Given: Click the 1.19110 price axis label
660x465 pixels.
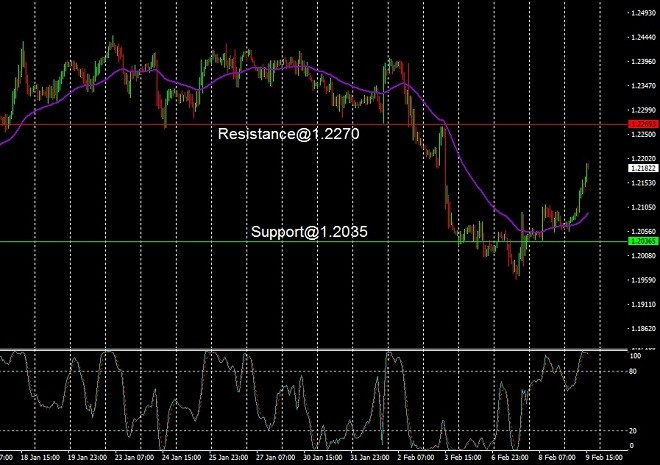Looking at the screenshot, I should pyautogui.click(x=644, y=304).
